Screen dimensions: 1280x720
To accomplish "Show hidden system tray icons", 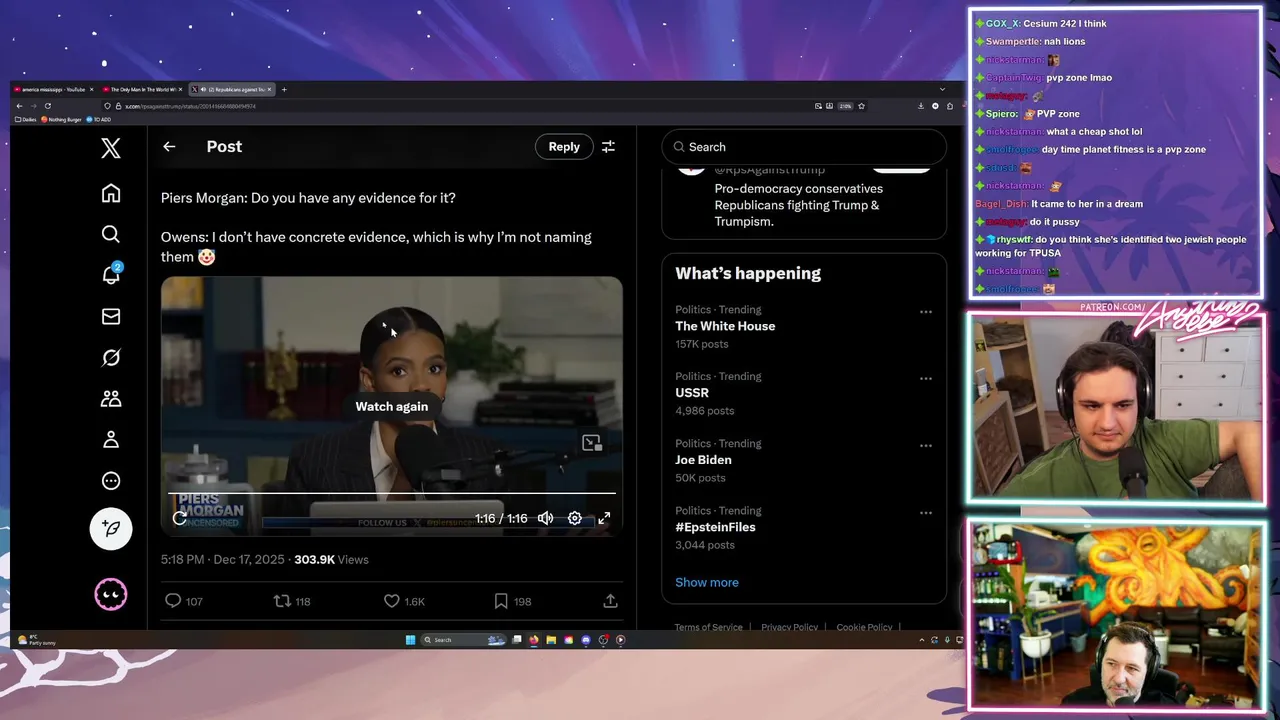I will (x=924, y=640).
